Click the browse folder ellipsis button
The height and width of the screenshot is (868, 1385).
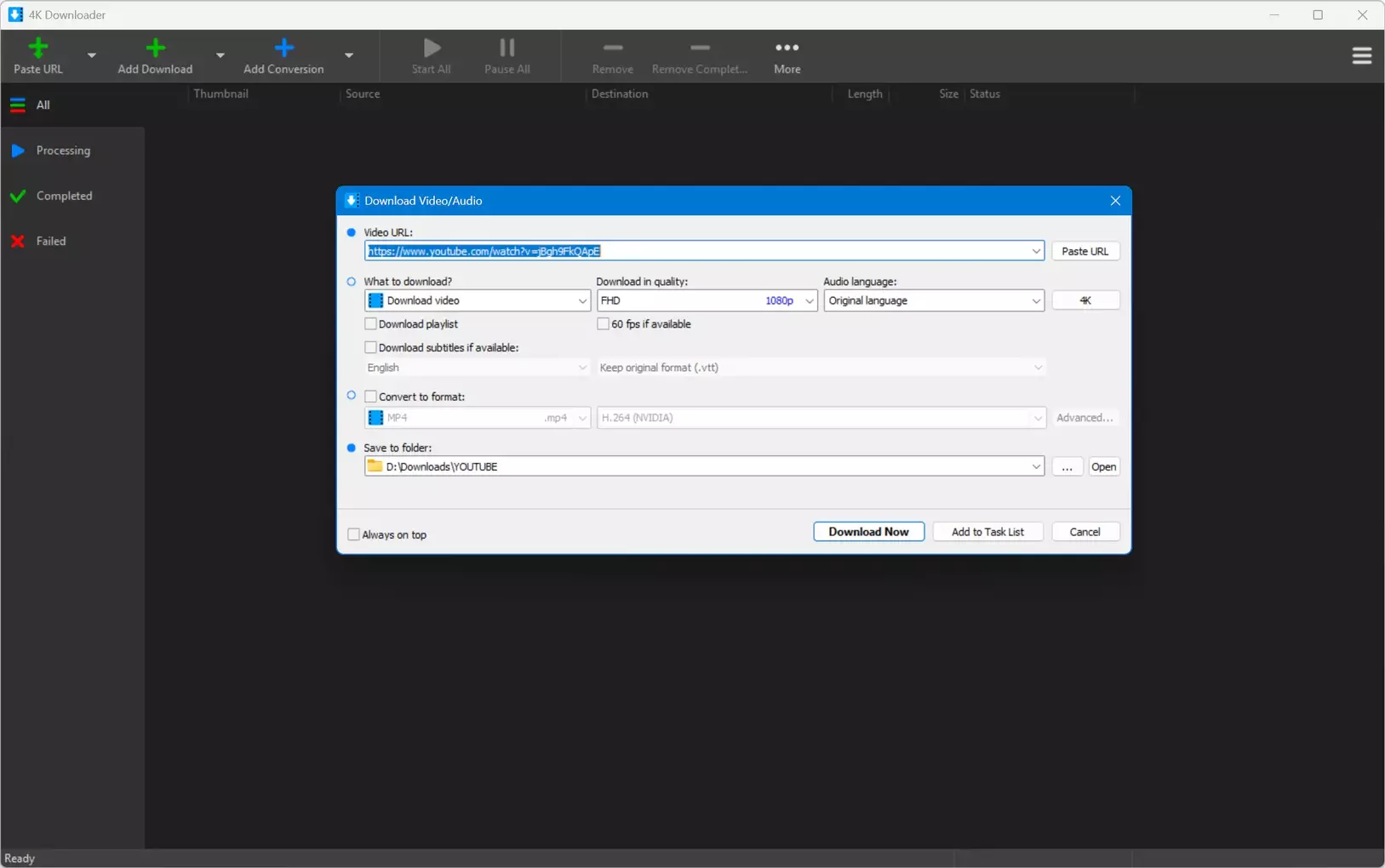1067,467
